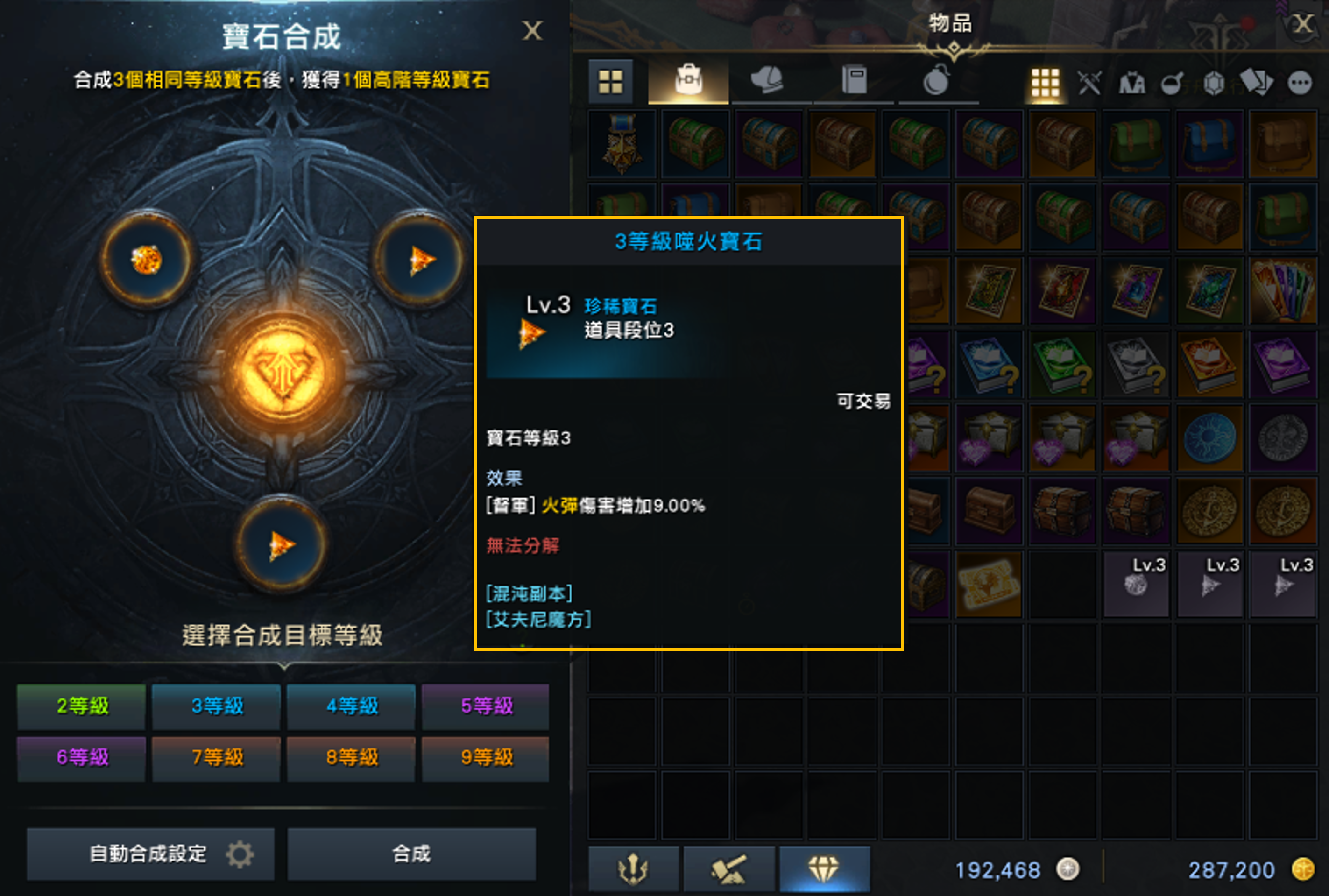The image size is (1329, 896).
Task: Switch to the backpack inventory tab
Action: tap(688, 82)
